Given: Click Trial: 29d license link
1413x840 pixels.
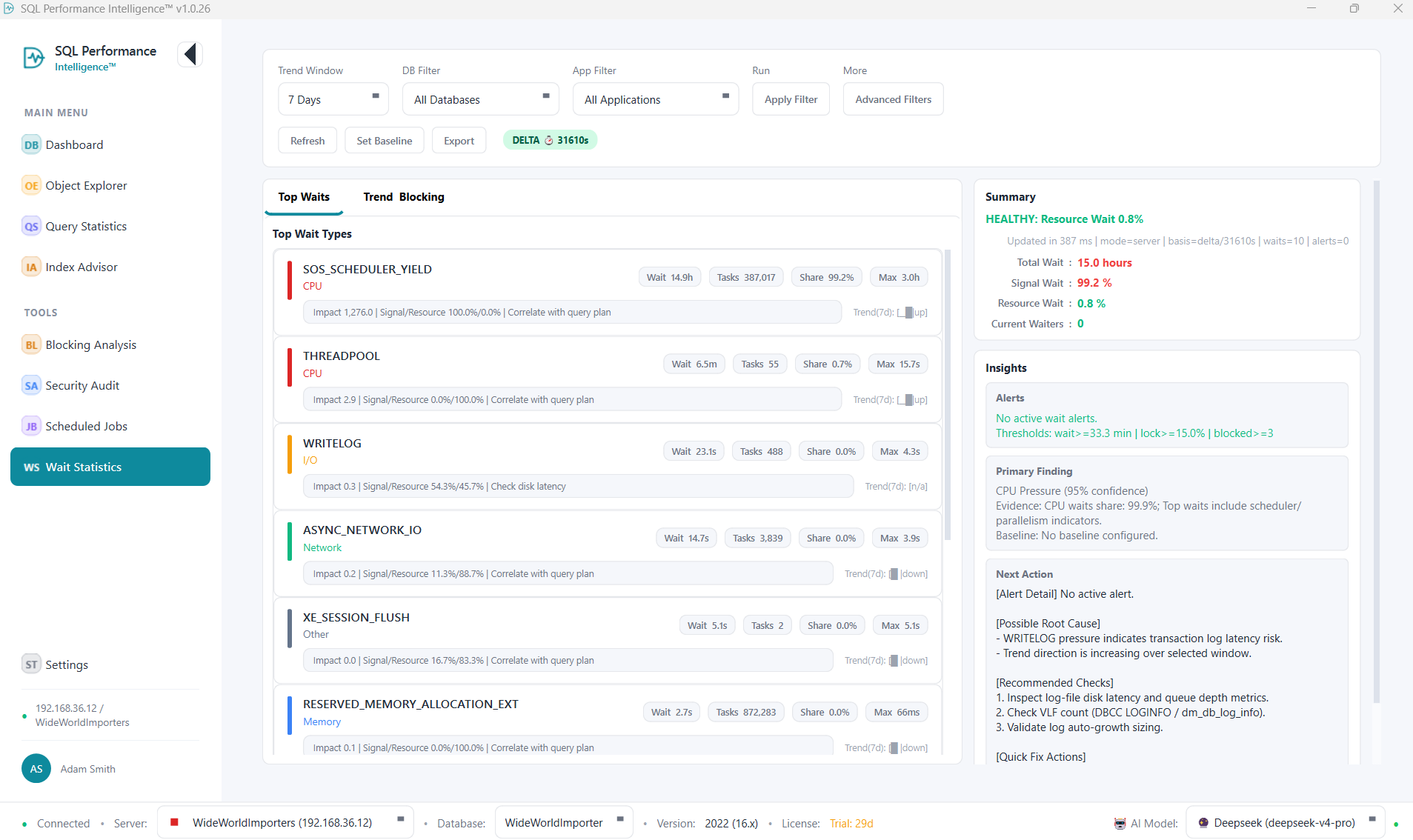Looking at the screenshot, I should [851, 824].
